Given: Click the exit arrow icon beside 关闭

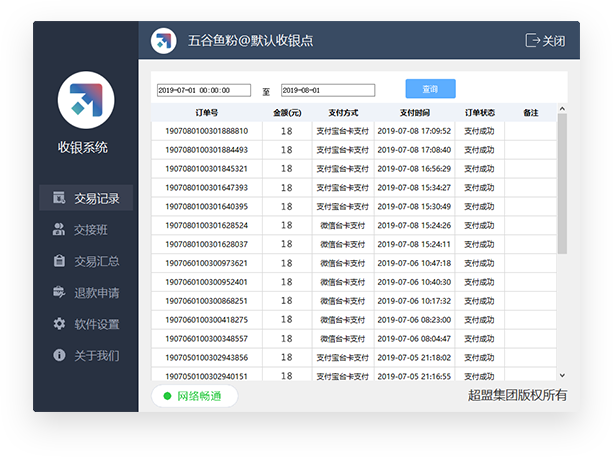Looking at the screenshot, I should point(532,40).
